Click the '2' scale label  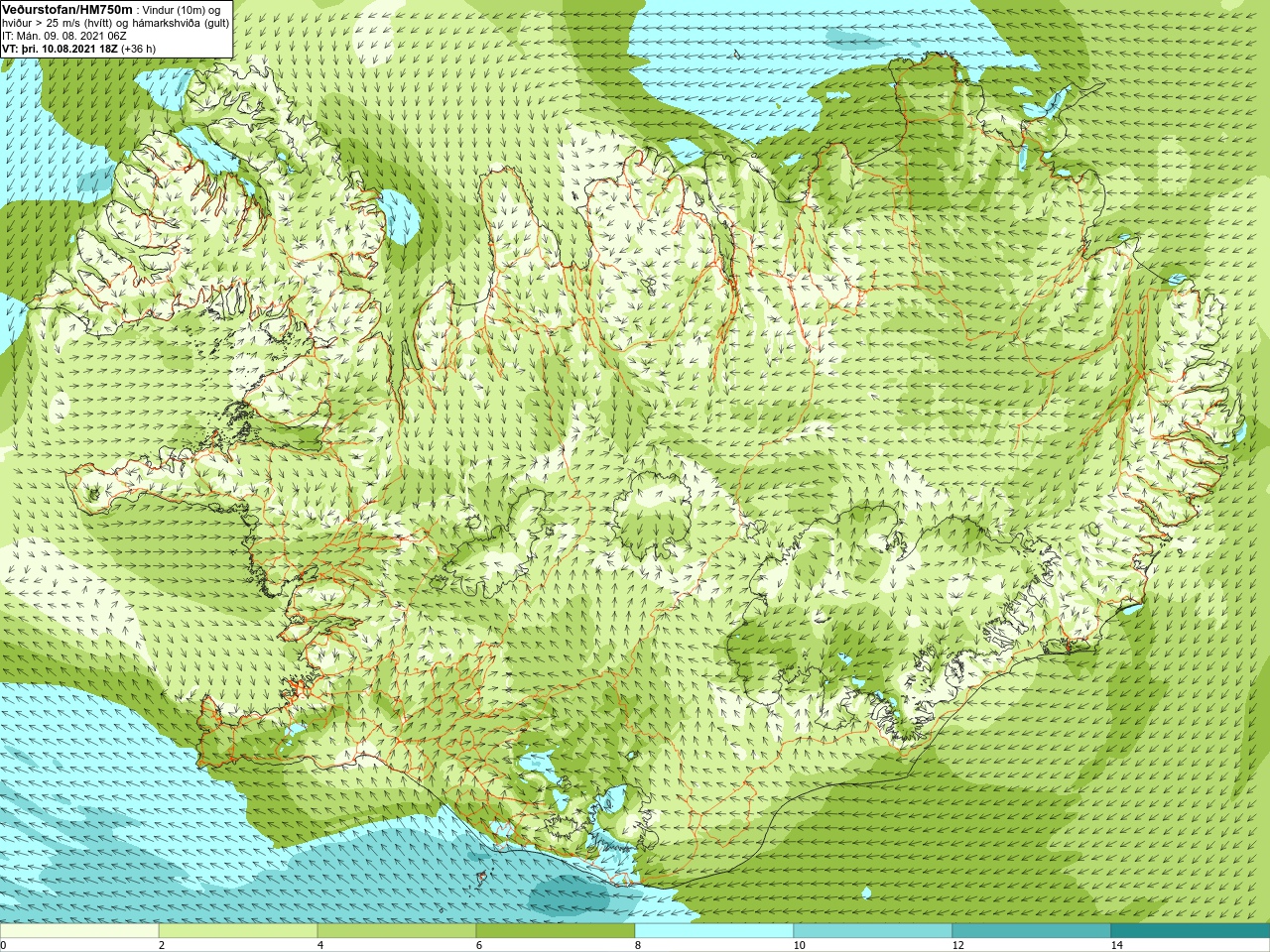[162, 945]
